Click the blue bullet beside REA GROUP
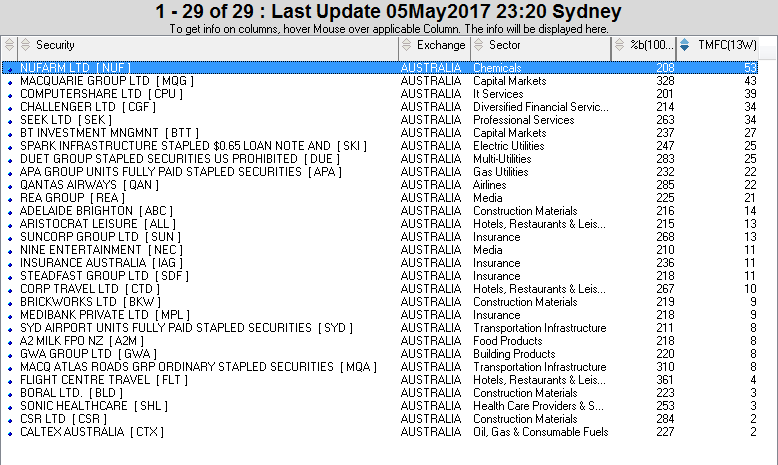The height and width of the screenshot is (465, 778). [x=10, y=199]
